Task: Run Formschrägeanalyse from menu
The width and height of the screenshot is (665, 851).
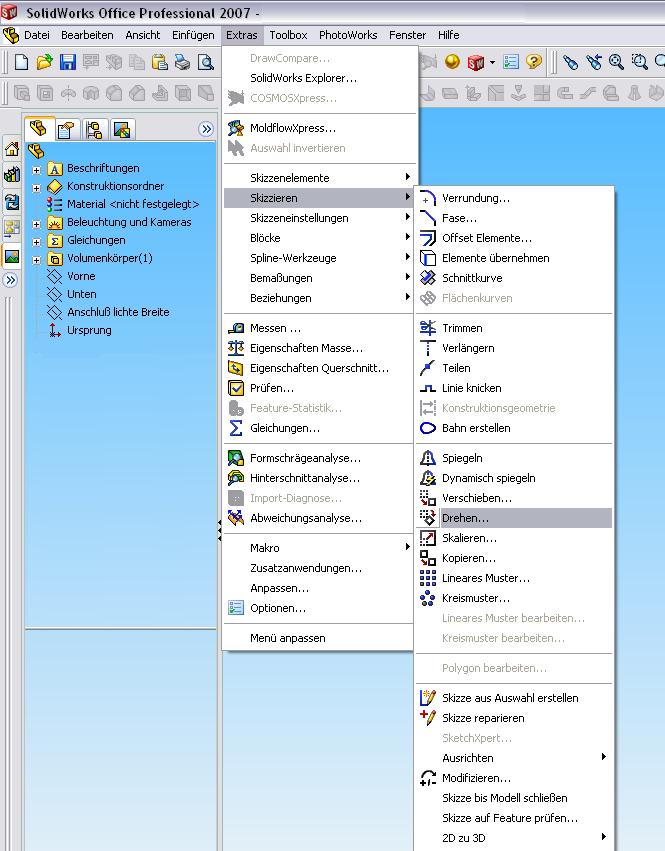Action: click(x=320, y=459)
